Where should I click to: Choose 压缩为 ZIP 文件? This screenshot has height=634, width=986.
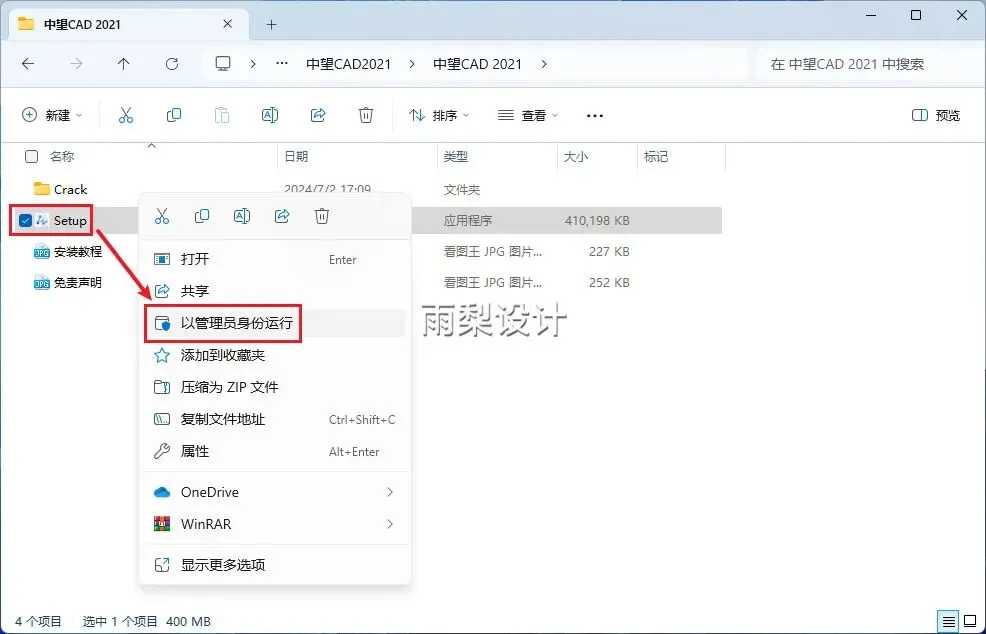click(275, 387)
